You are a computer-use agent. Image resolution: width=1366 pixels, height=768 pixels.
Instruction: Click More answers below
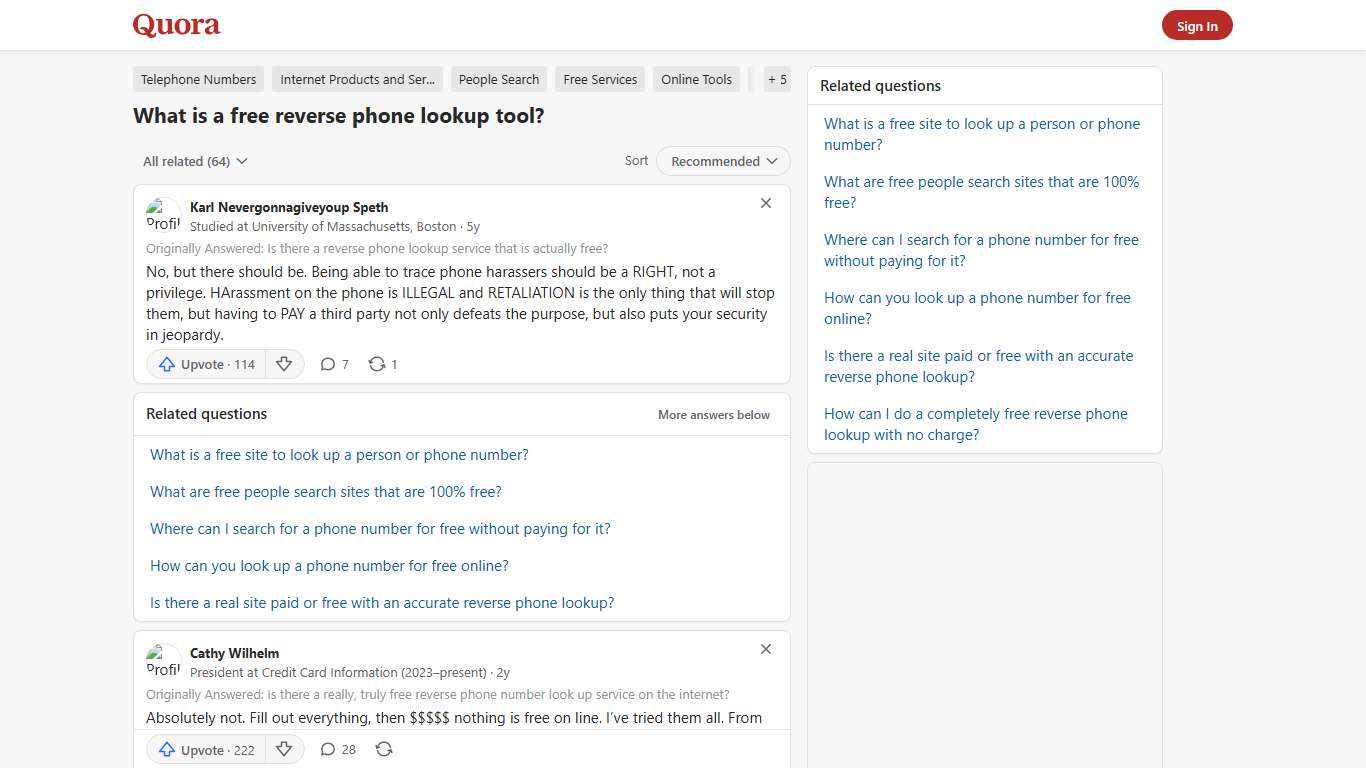[713, 414]
